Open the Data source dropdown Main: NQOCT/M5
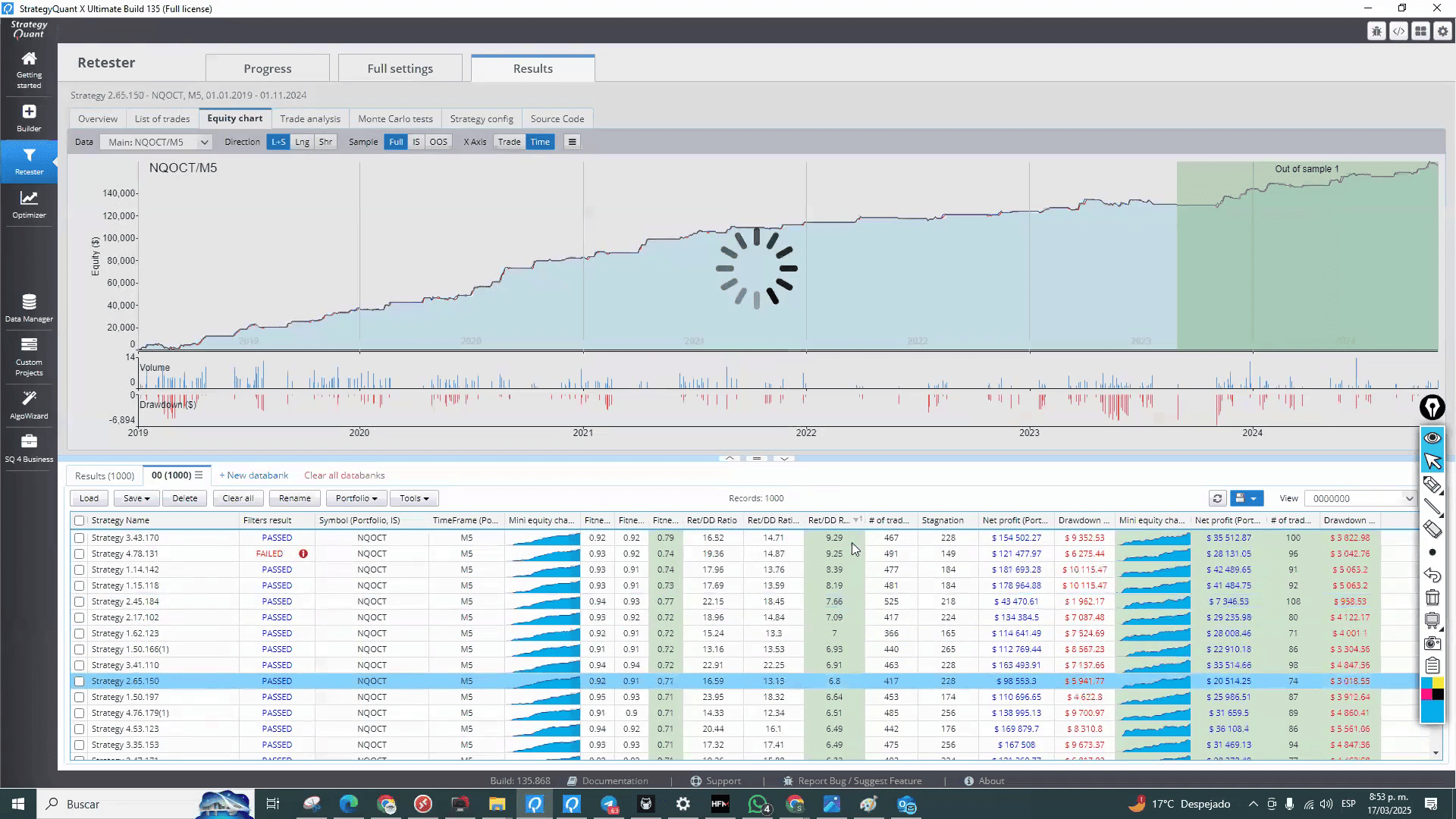 (158, 142)
